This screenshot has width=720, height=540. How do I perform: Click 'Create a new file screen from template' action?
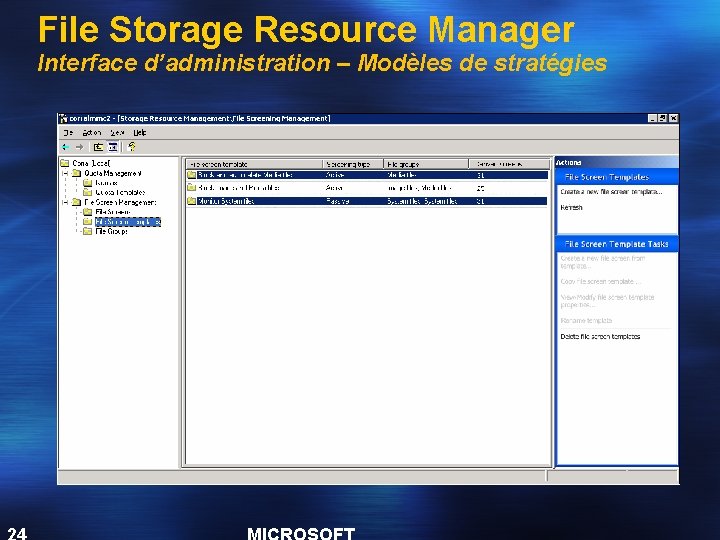(x=603, y=262)
